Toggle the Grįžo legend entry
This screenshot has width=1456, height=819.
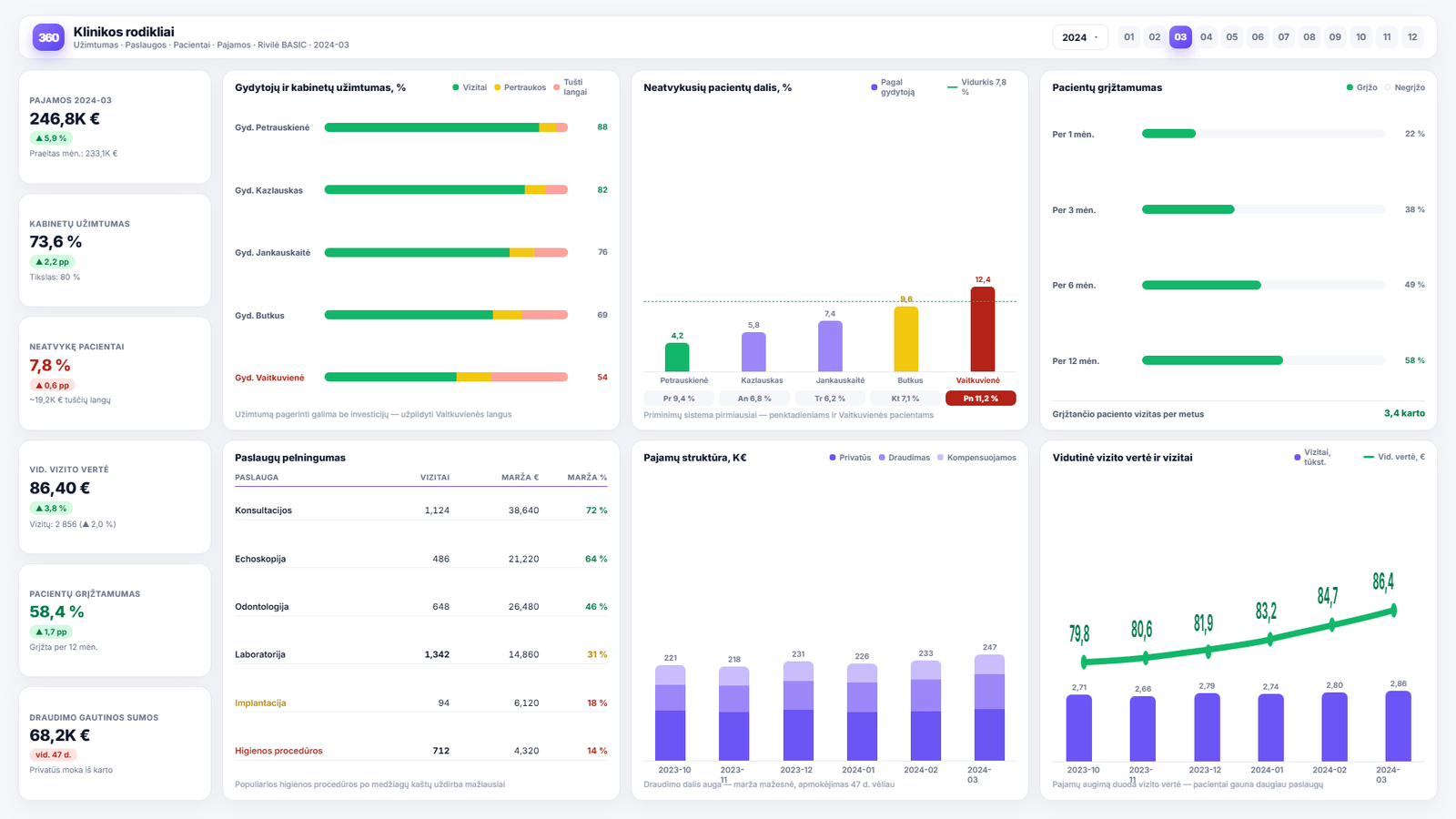click(1362, 87)
